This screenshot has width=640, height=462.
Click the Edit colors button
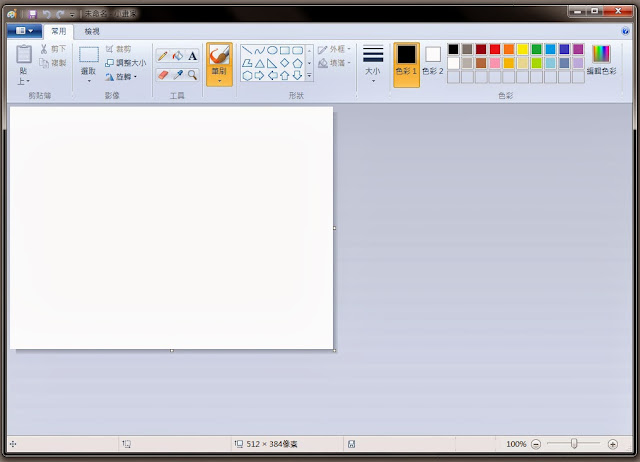[601, 60]
